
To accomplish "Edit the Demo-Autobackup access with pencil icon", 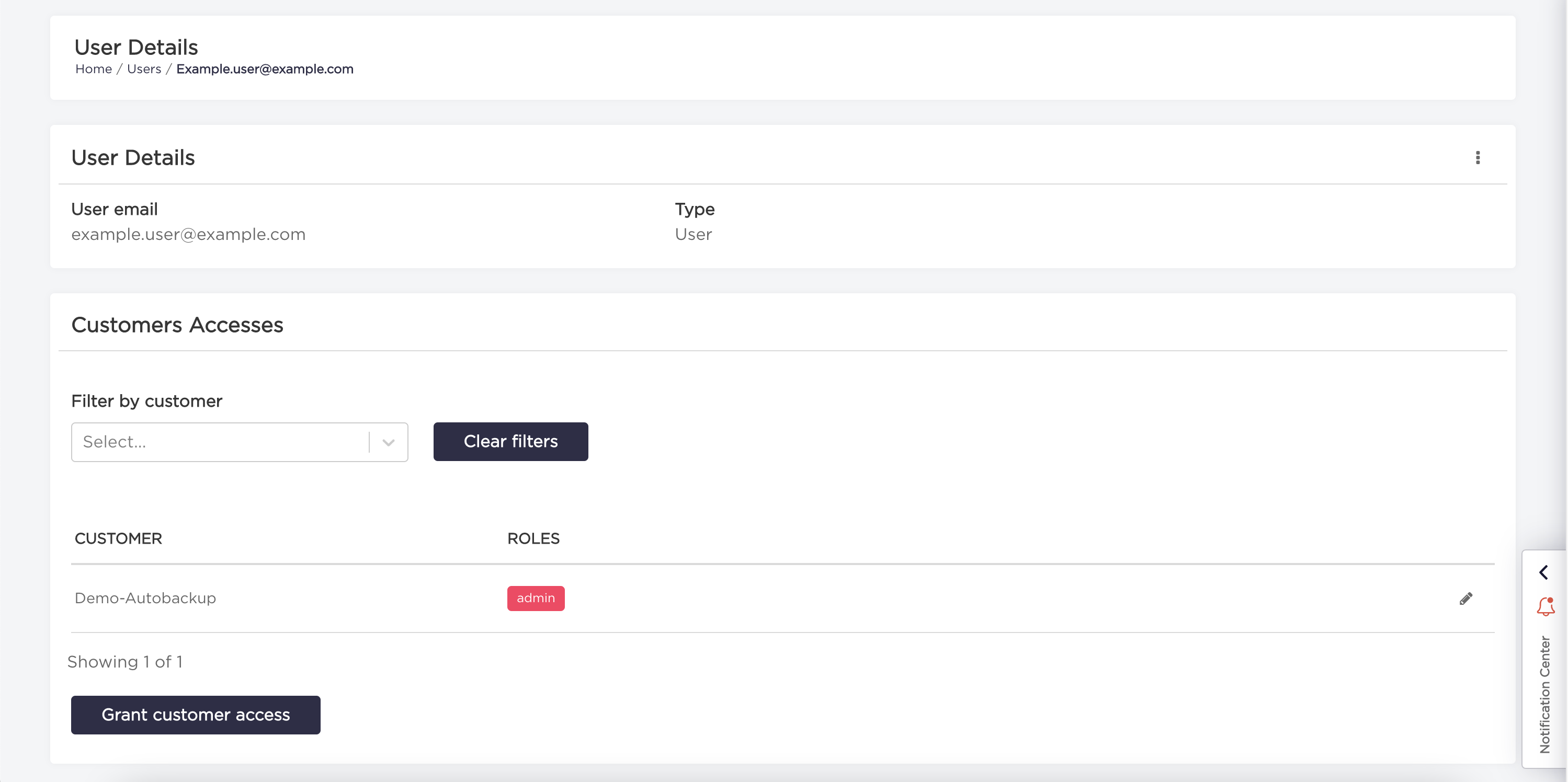I will tap(1467, 598).
